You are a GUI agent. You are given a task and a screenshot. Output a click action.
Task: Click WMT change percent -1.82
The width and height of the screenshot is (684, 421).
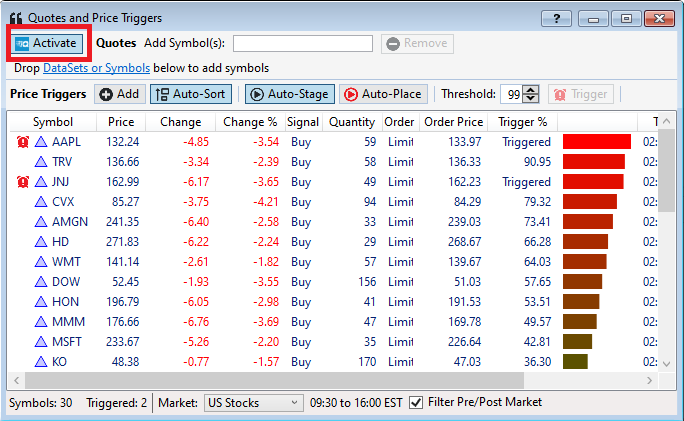click(x=266, y=262)
